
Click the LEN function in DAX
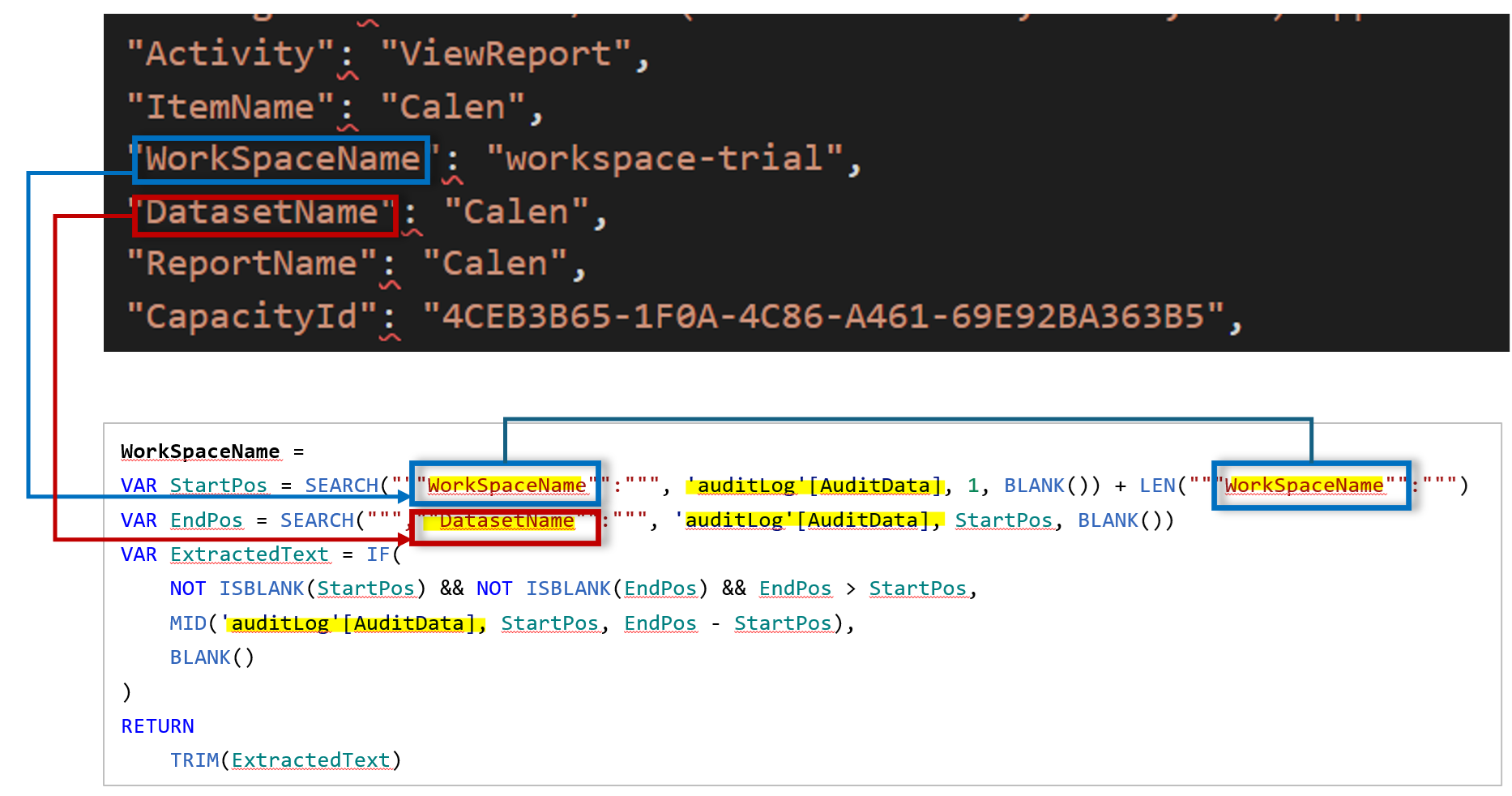tap(1157, 486)
